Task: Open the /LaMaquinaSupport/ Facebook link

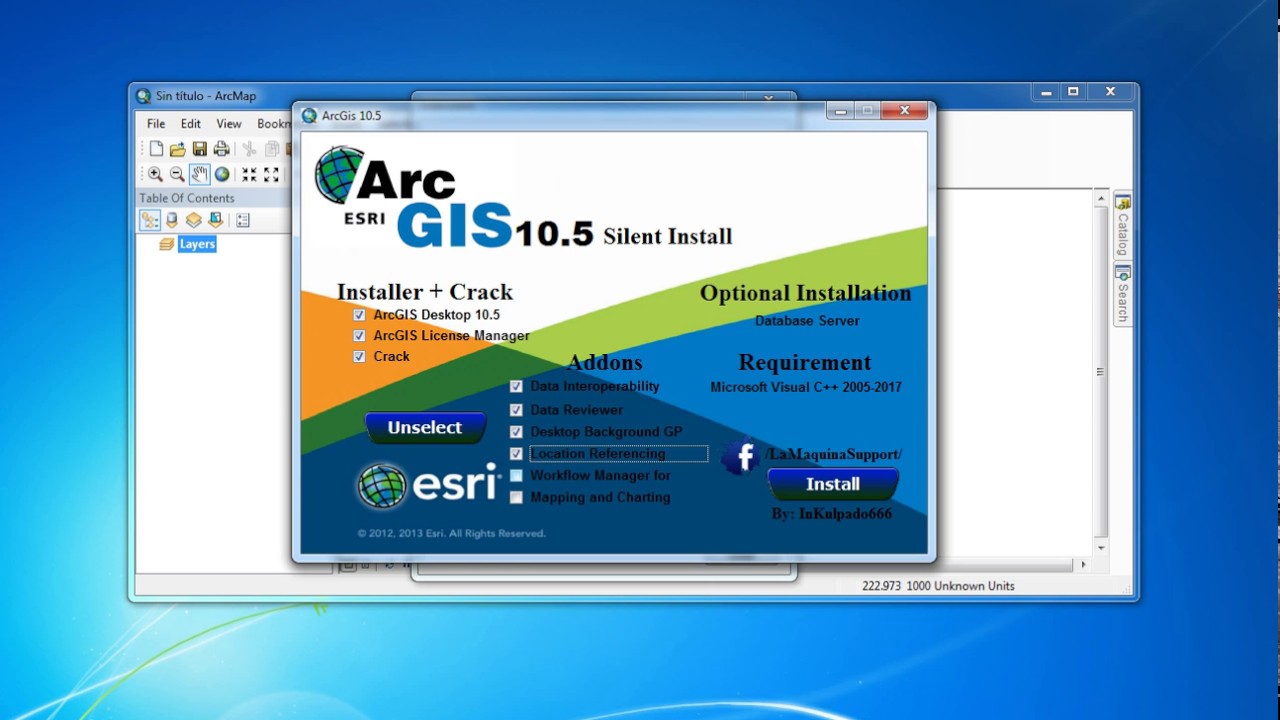Action: (834, 454)
